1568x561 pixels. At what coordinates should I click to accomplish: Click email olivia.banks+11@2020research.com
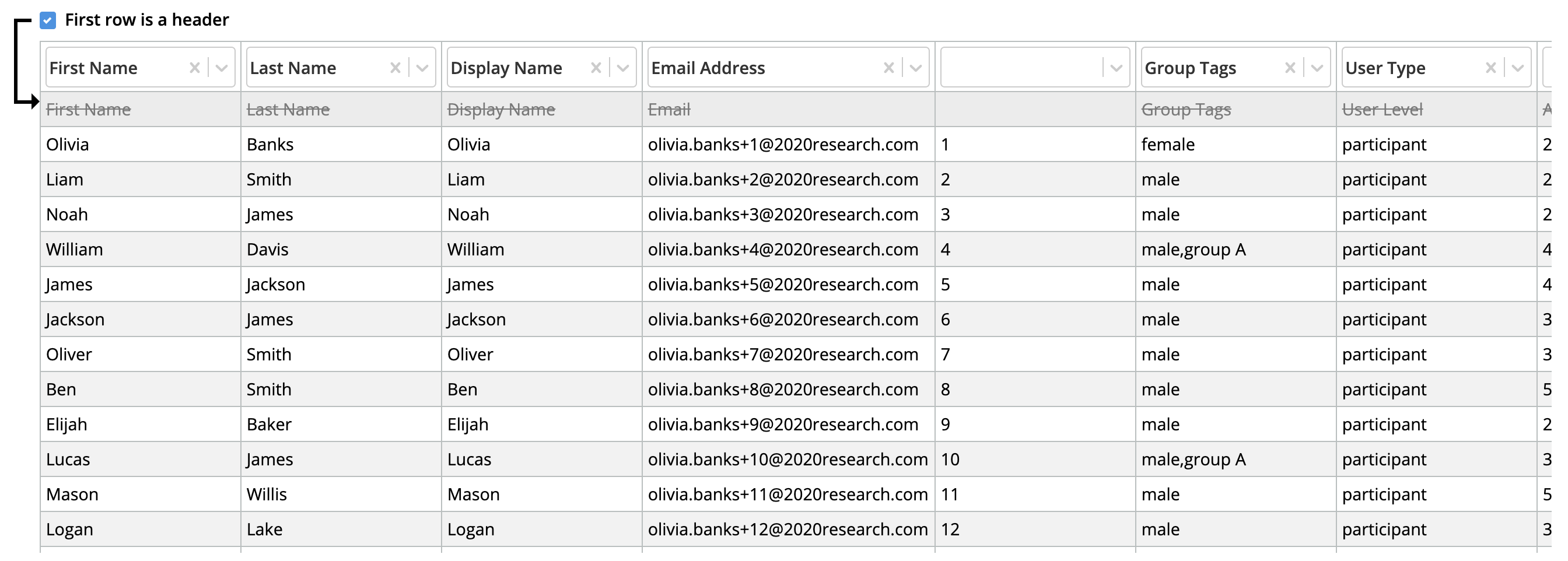point(787,494)
